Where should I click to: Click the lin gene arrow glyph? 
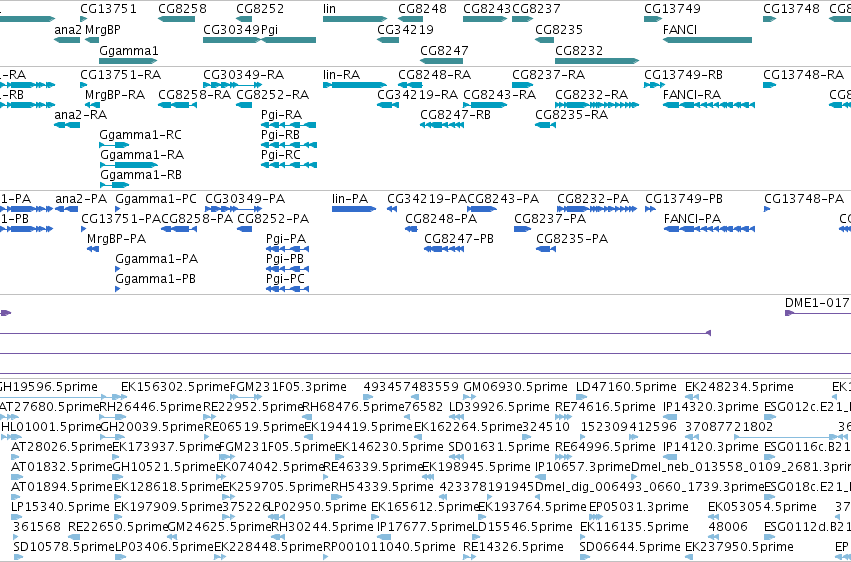pyautogui.click(x=354, y=19)
